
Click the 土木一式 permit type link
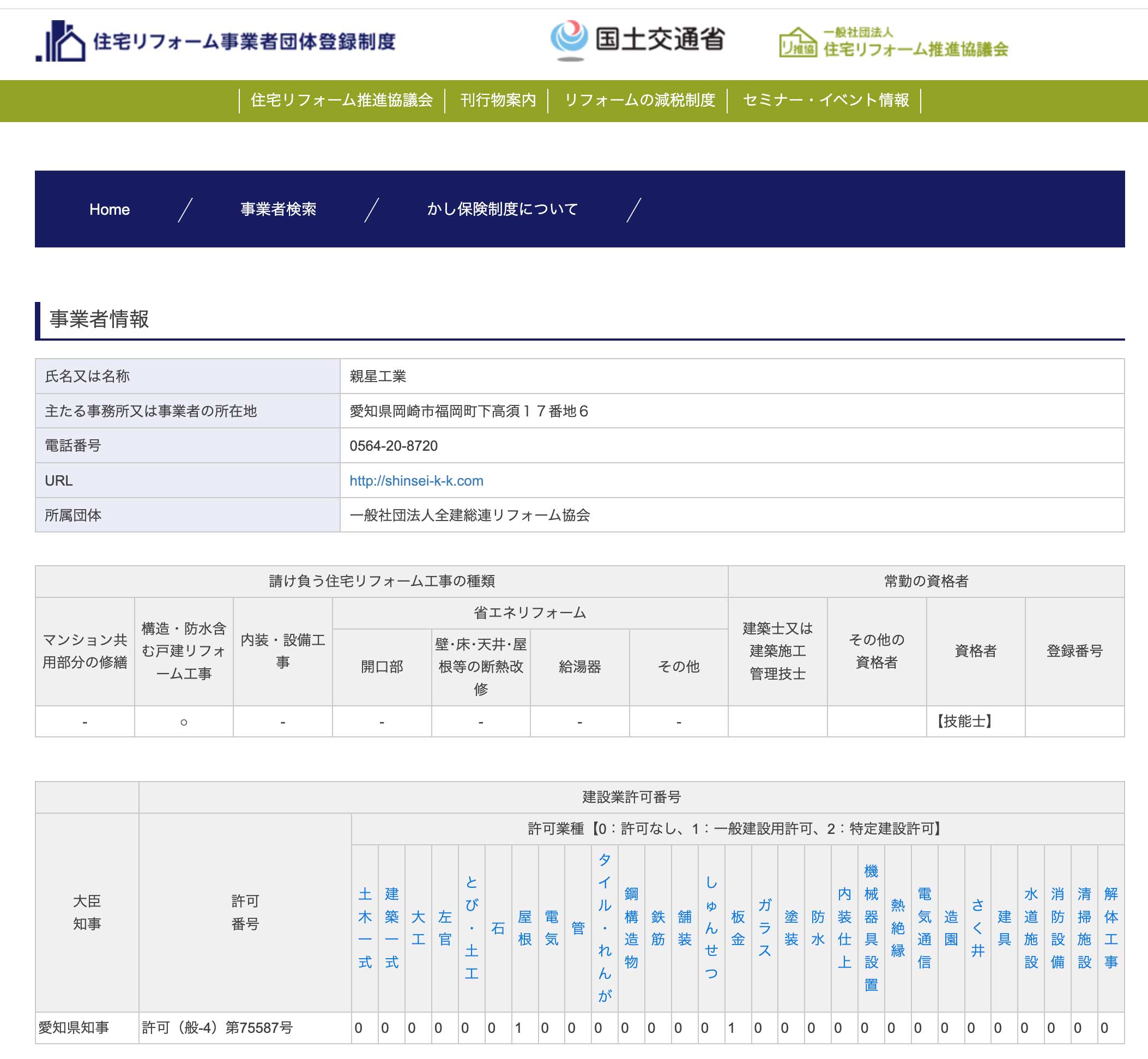365,928
